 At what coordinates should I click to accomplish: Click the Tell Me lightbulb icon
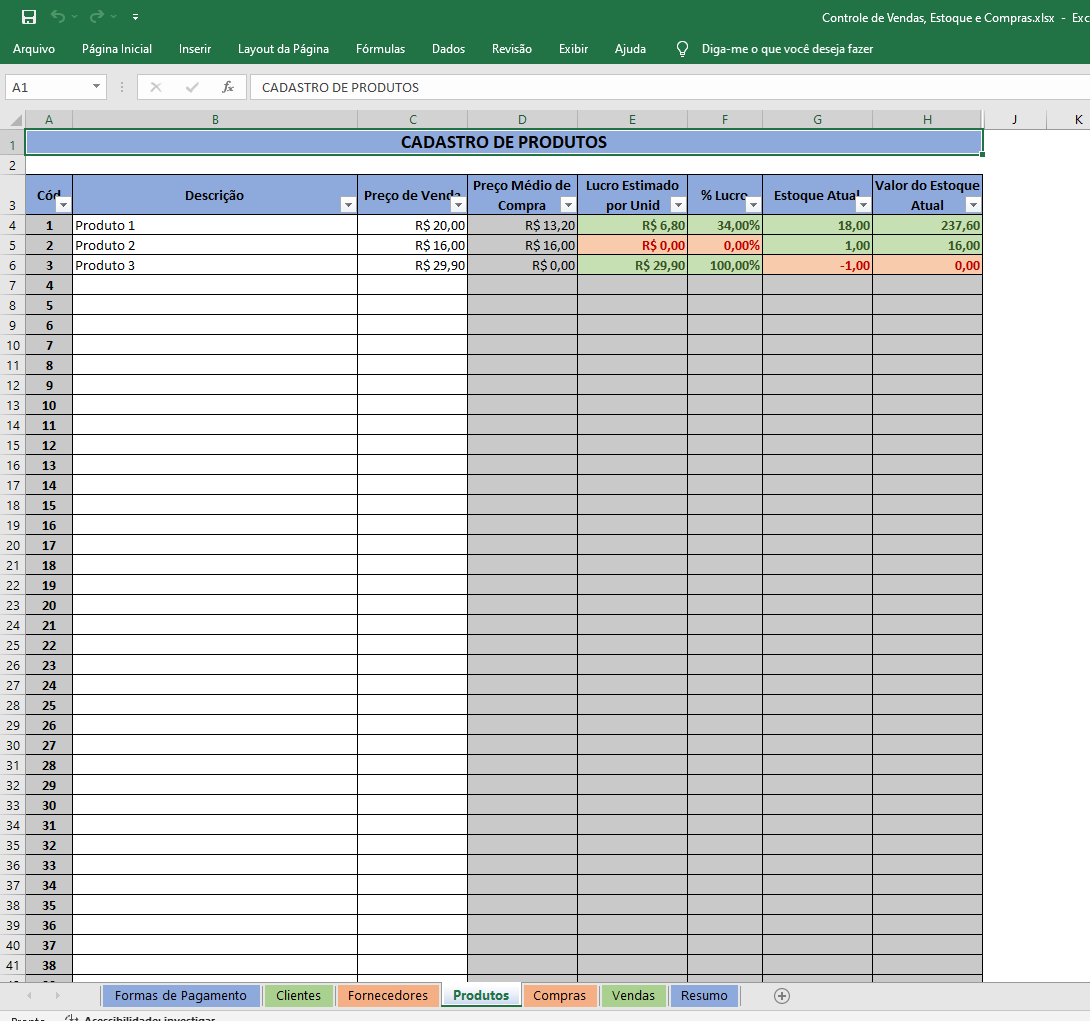point(683,48)
